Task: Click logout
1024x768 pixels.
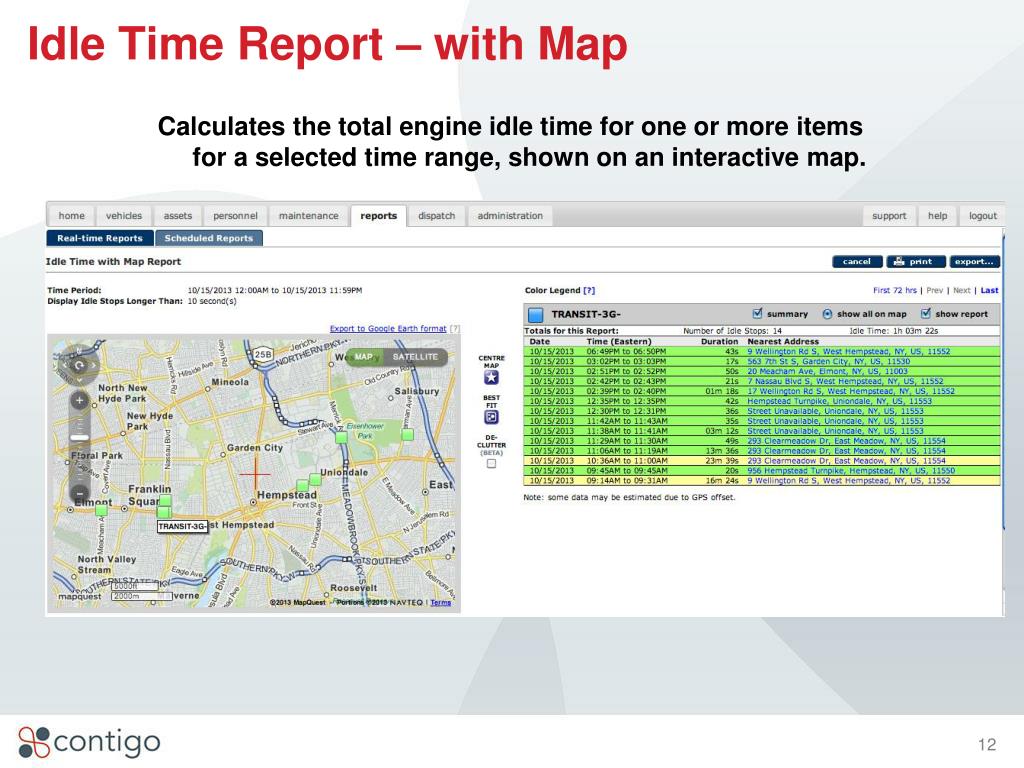Action: (x=982, y=216)
